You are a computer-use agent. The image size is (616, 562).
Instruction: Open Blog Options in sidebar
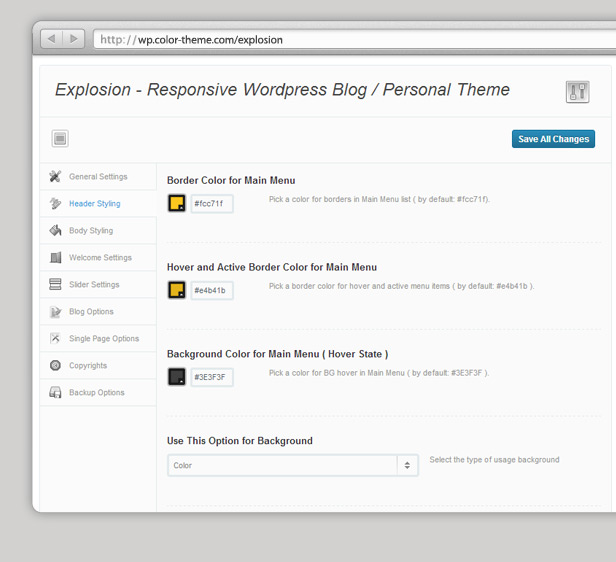pyautogui.click(x=98, y=311)
